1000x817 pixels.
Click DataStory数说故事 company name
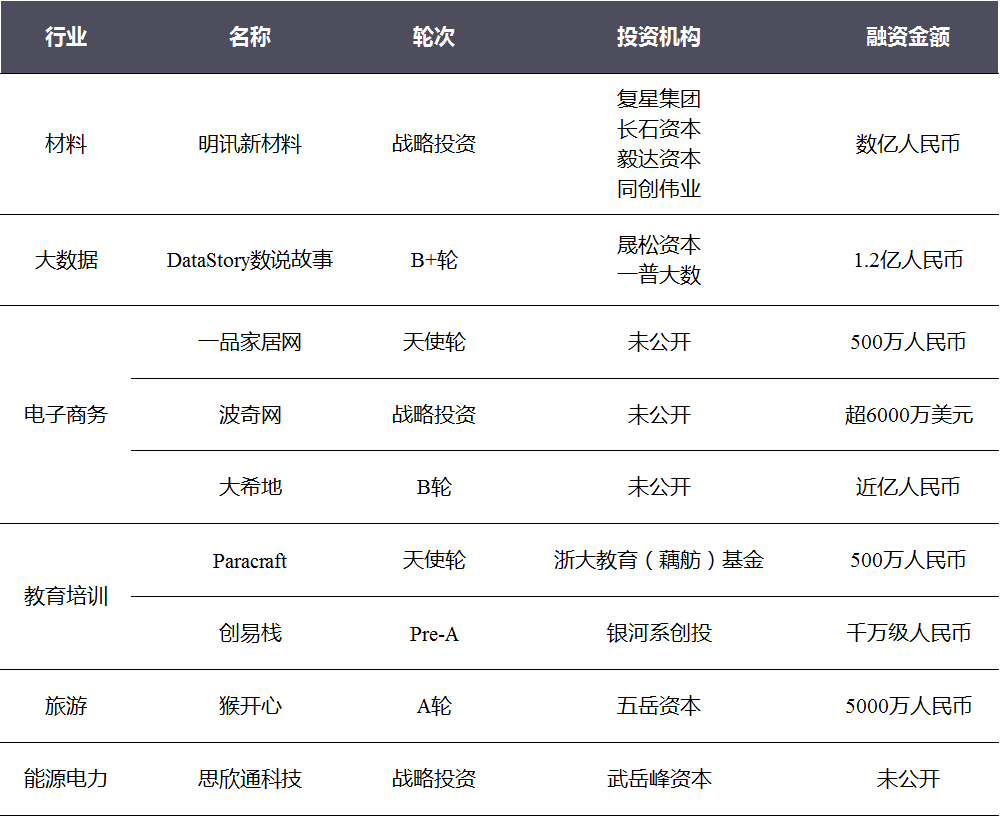click(x=249, y=260)
